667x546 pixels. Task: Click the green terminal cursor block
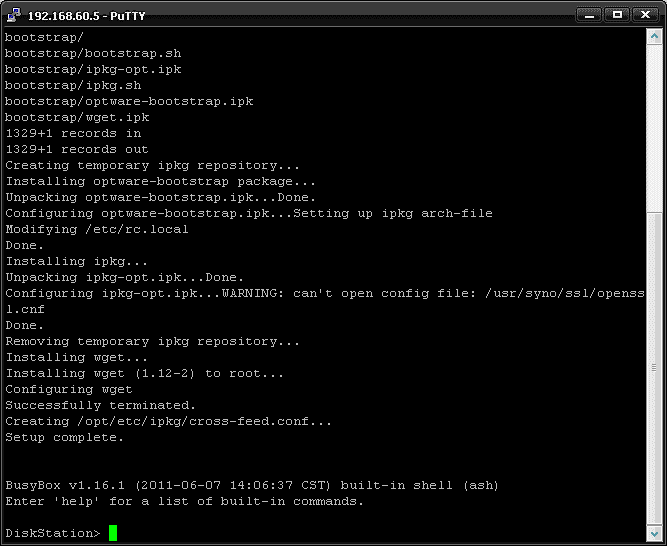click(x=113, y=533)
